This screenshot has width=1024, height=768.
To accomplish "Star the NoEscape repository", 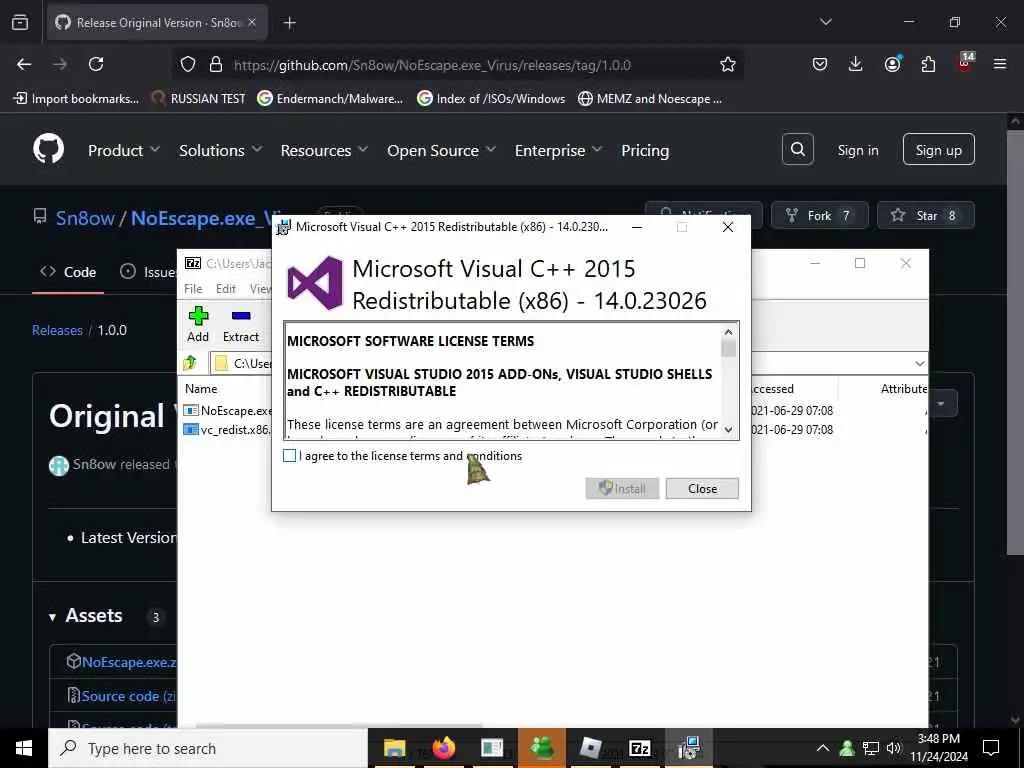I will click(x=925, y=216).
